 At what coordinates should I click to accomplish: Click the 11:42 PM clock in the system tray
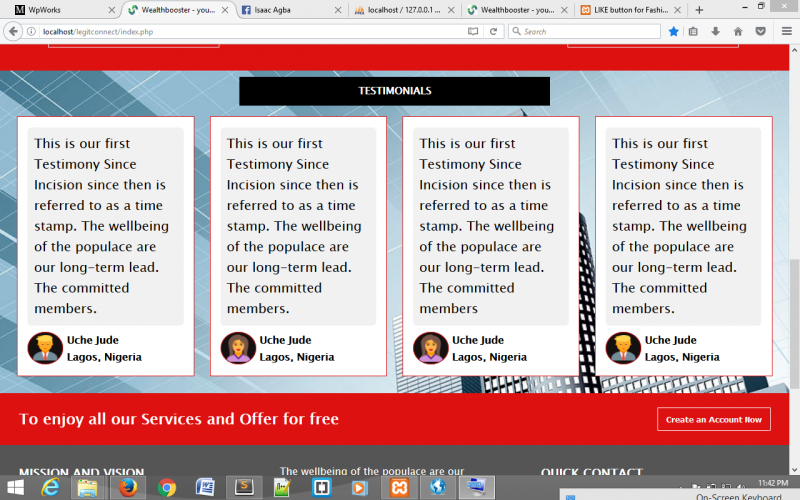point(773,483)
